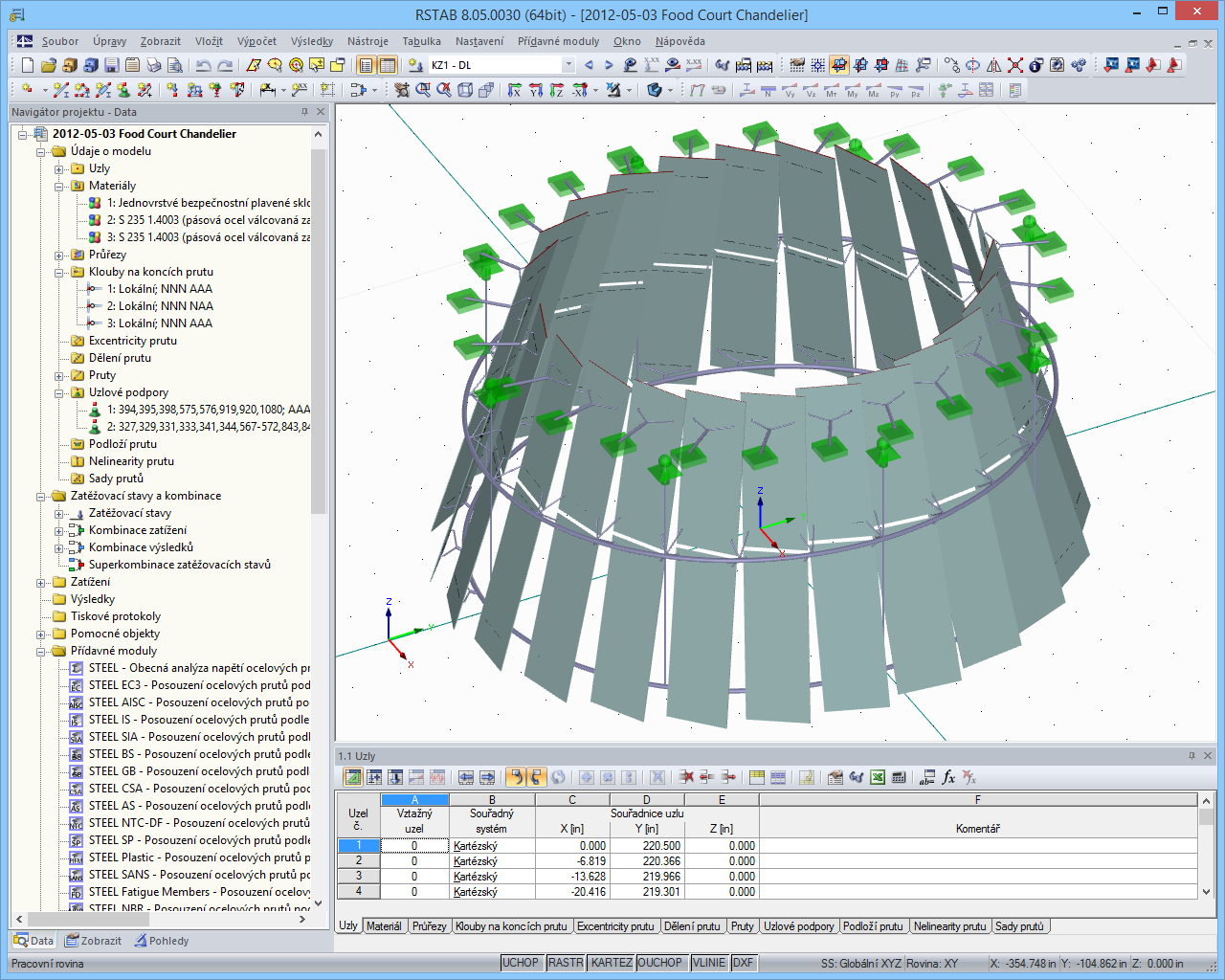Open the KZ1 - DL load case dropdown
1225x980 pixels.
(x=568, y=65)
